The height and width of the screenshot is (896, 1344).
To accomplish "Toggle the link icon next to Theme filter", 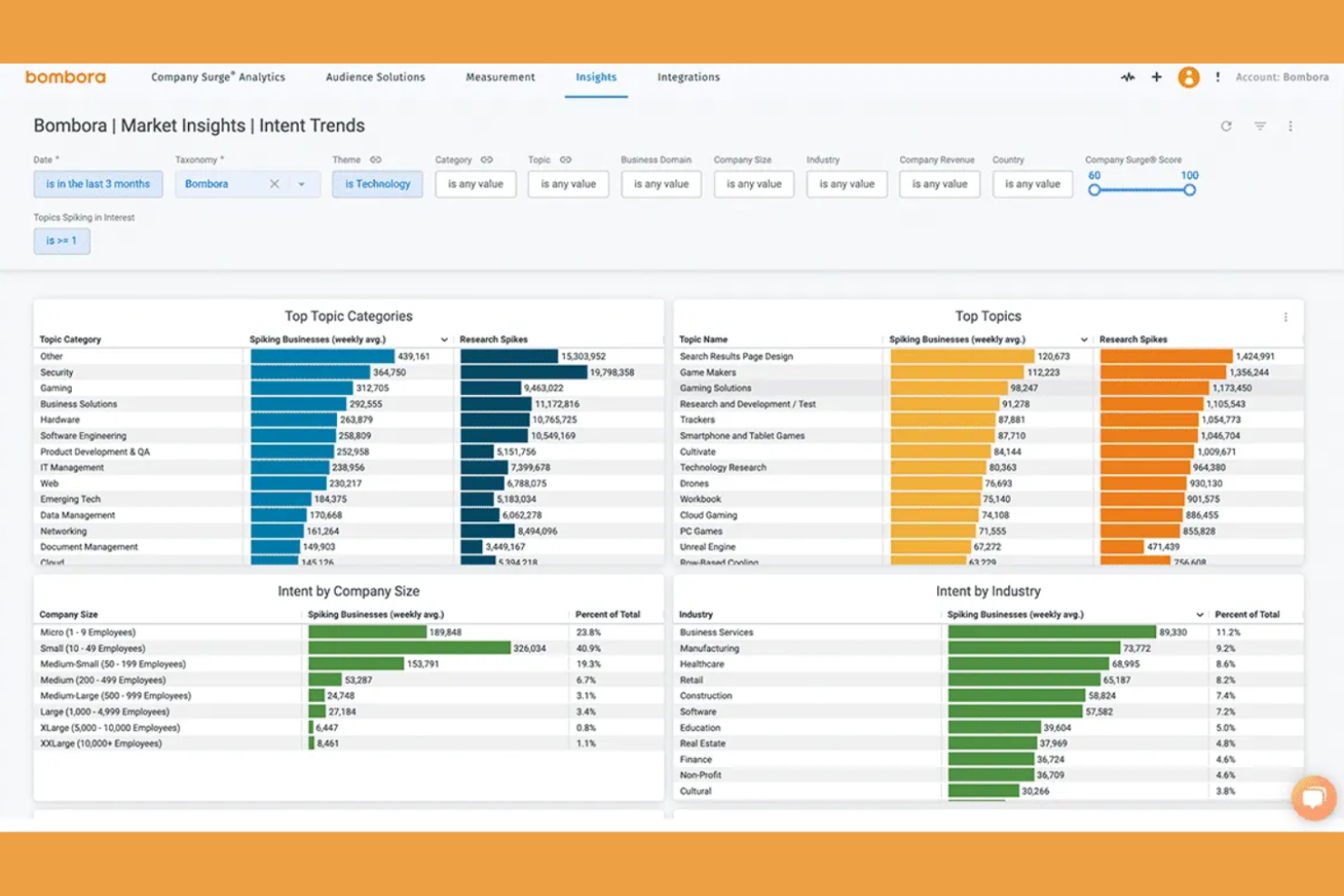I will click(377, 160).
